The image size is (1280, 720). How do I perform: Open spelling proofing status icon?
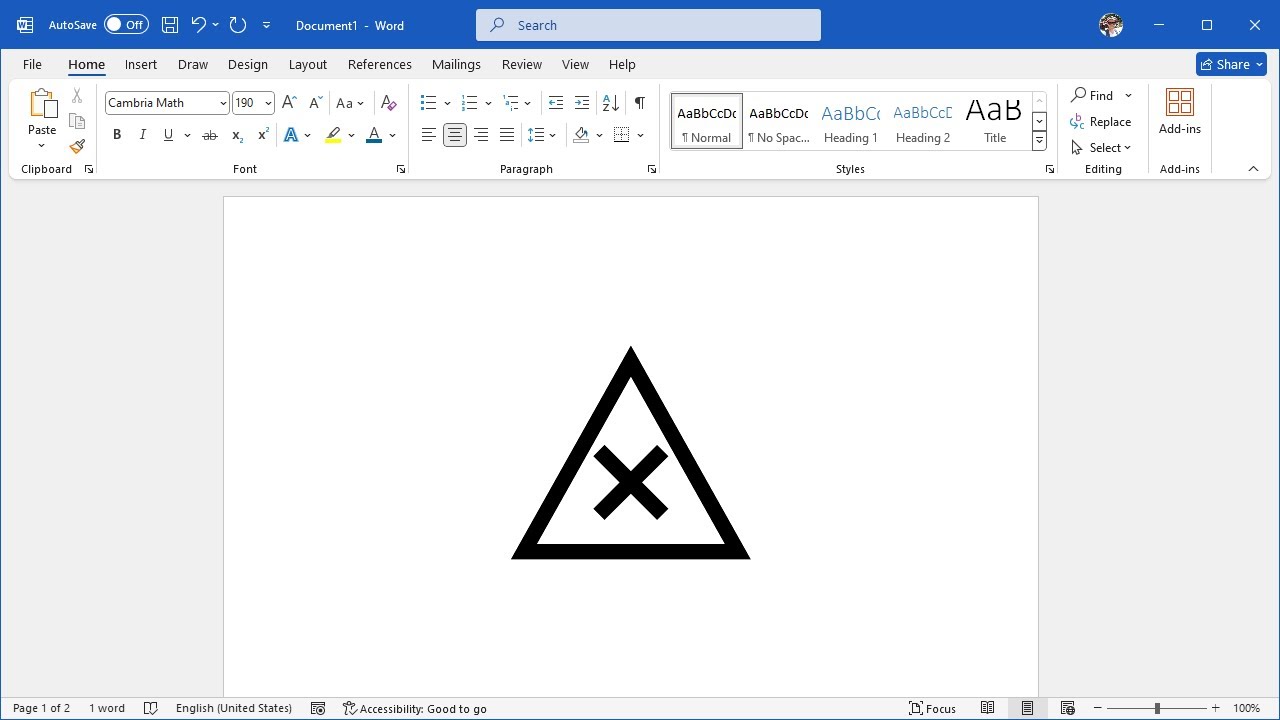(151, 708)
